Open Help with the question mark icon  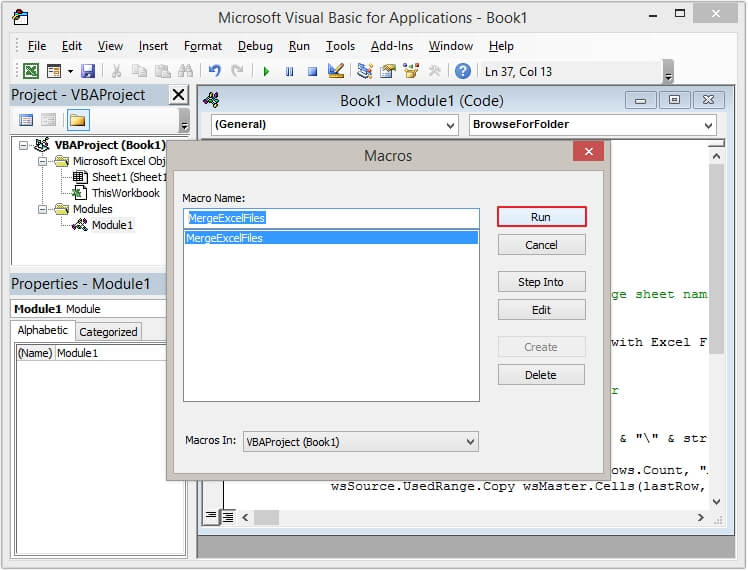(462, 71)
